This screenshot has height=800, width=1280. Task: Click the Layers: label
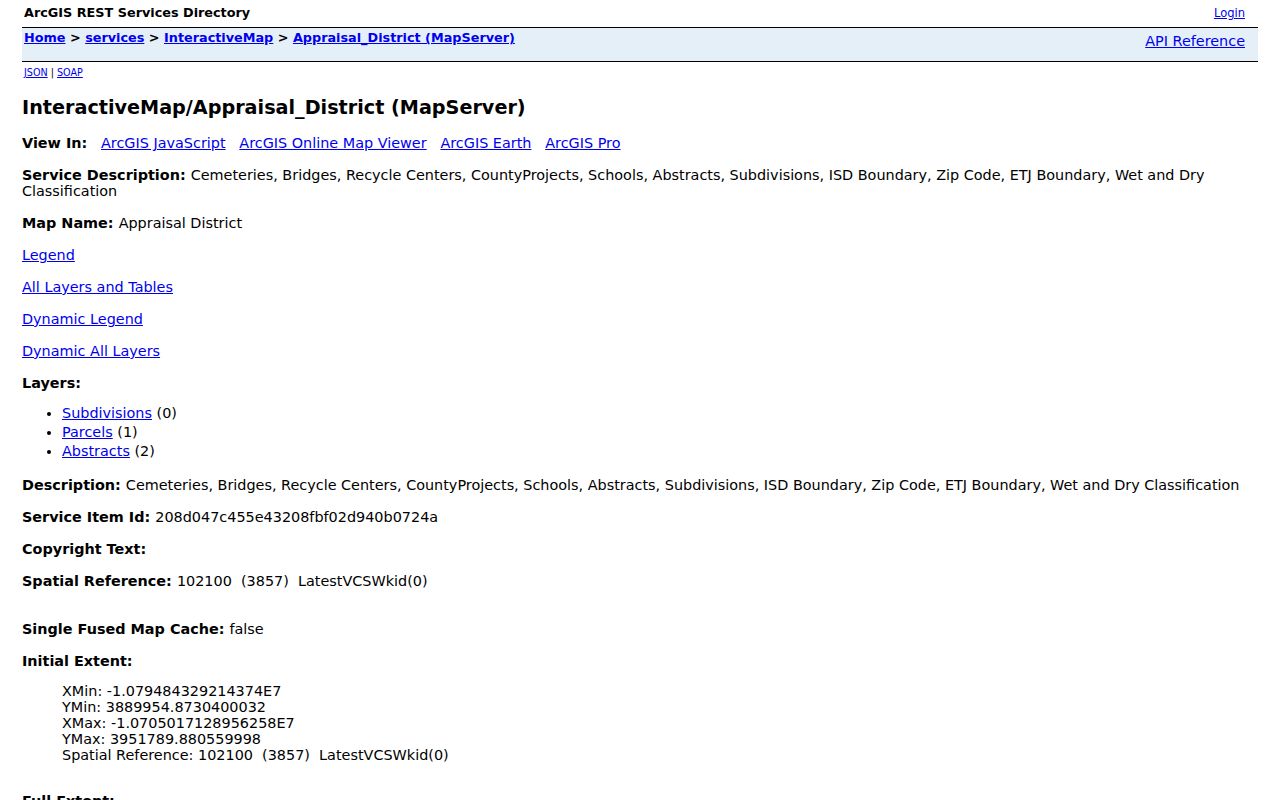[51, 383]
